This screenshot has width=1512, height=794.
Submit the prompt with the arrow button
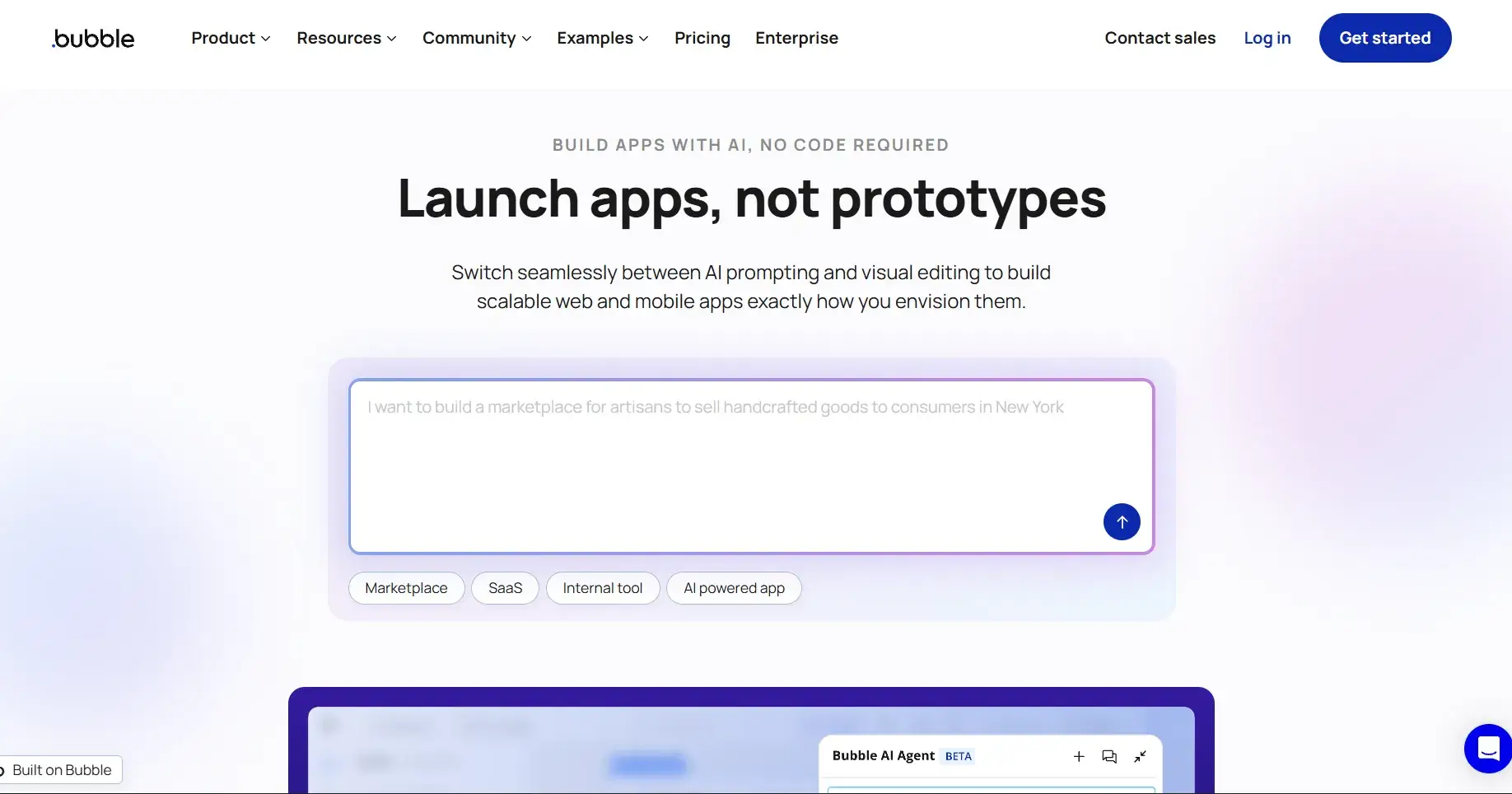1122,522
